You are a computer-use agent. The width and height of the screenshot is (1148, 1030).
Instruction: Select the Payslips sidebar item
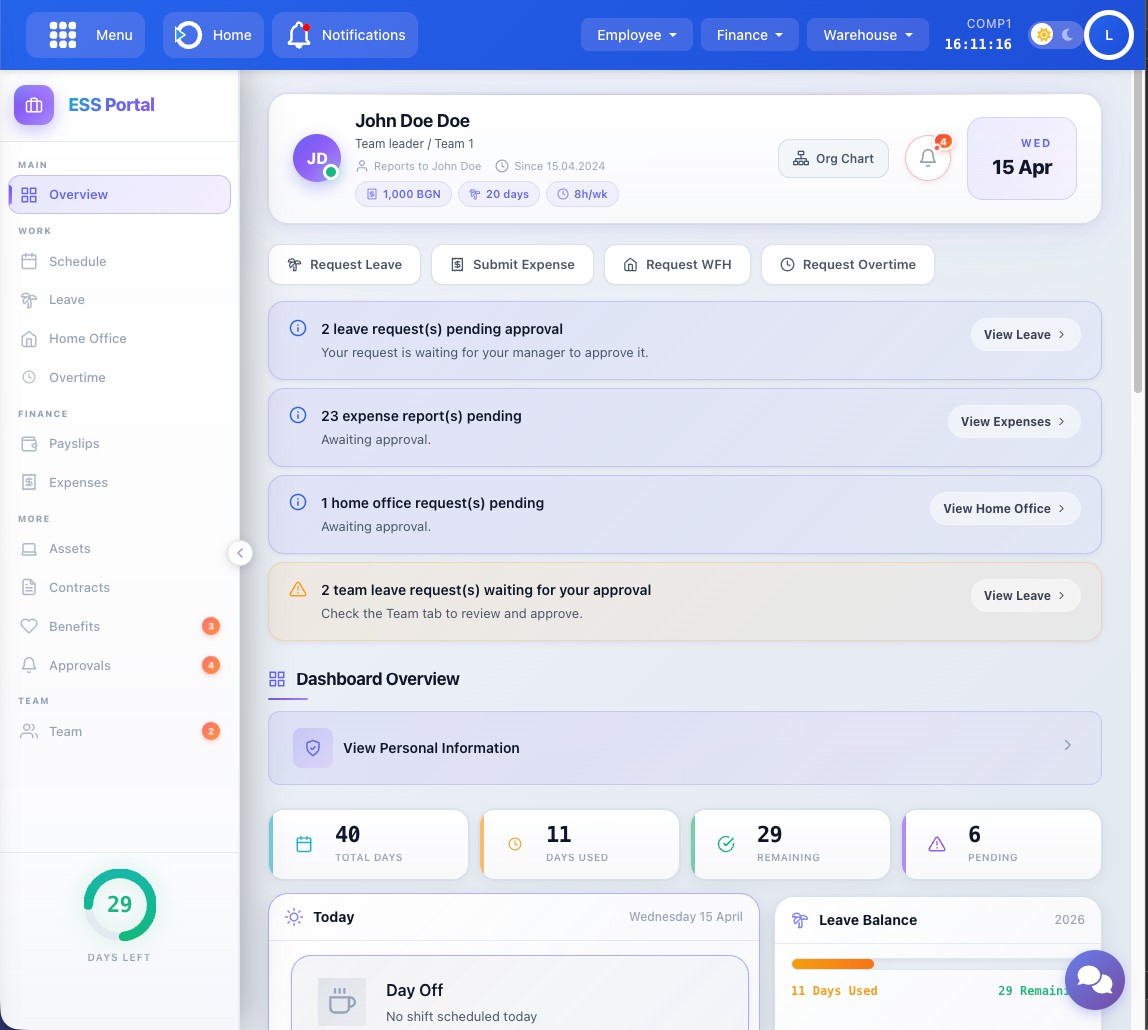[74, 443]
